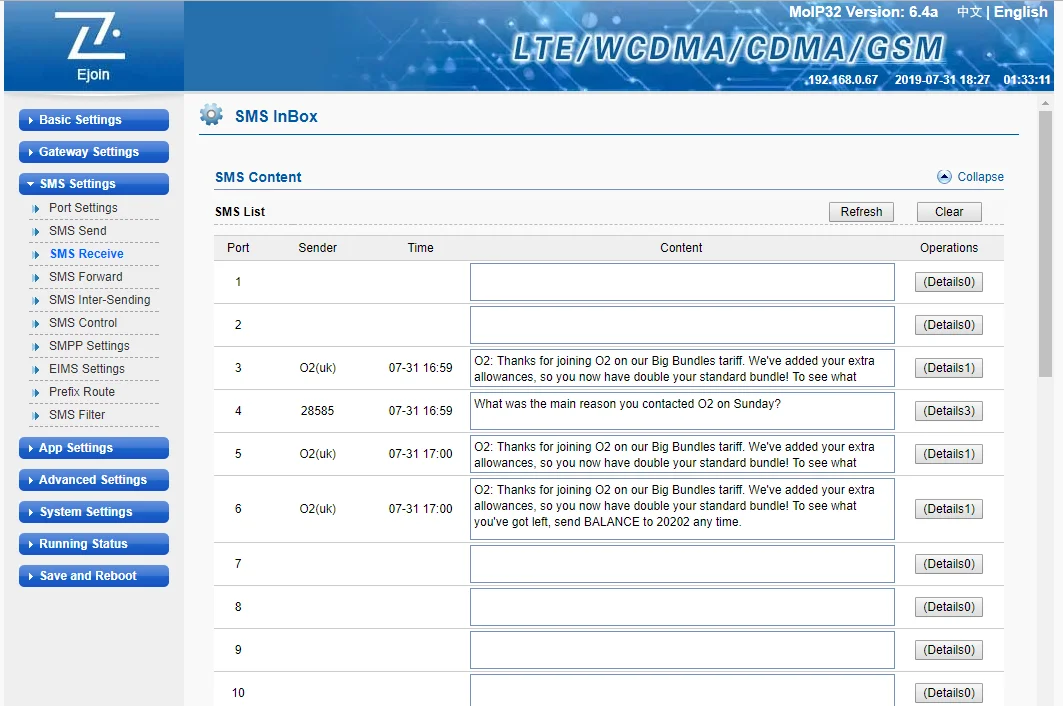Open Details3 for port 4
This screenshot has height=706, width=1063.
(948, 411)
